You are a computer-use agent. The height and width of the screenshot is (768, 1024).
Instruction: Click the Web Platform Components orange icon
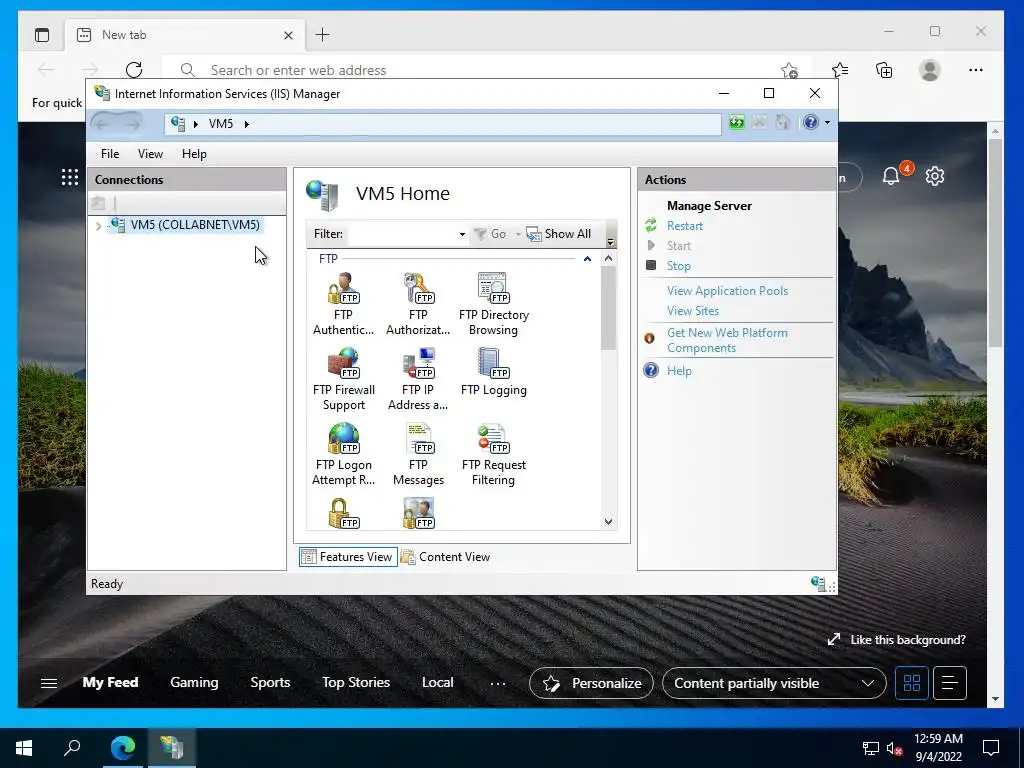(x=649, y=338)
